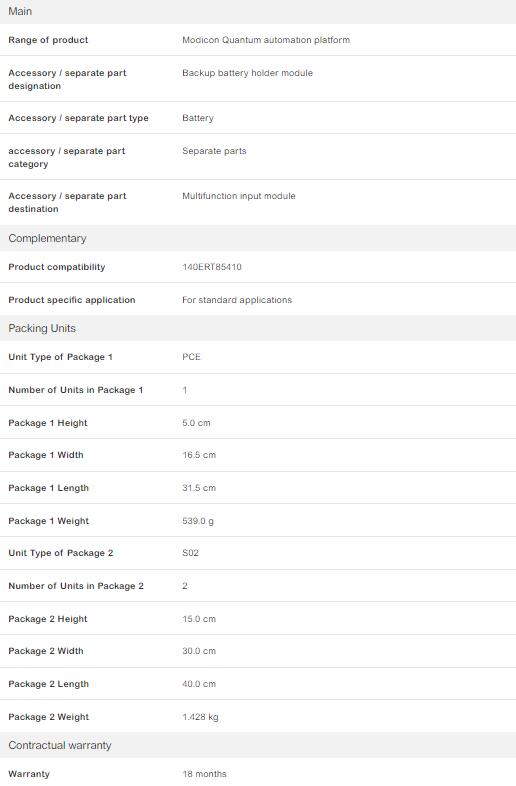Screen dimensions: 516x786
Task: Click the Unit Type of Package 1 row
Action: coord(258,357)
